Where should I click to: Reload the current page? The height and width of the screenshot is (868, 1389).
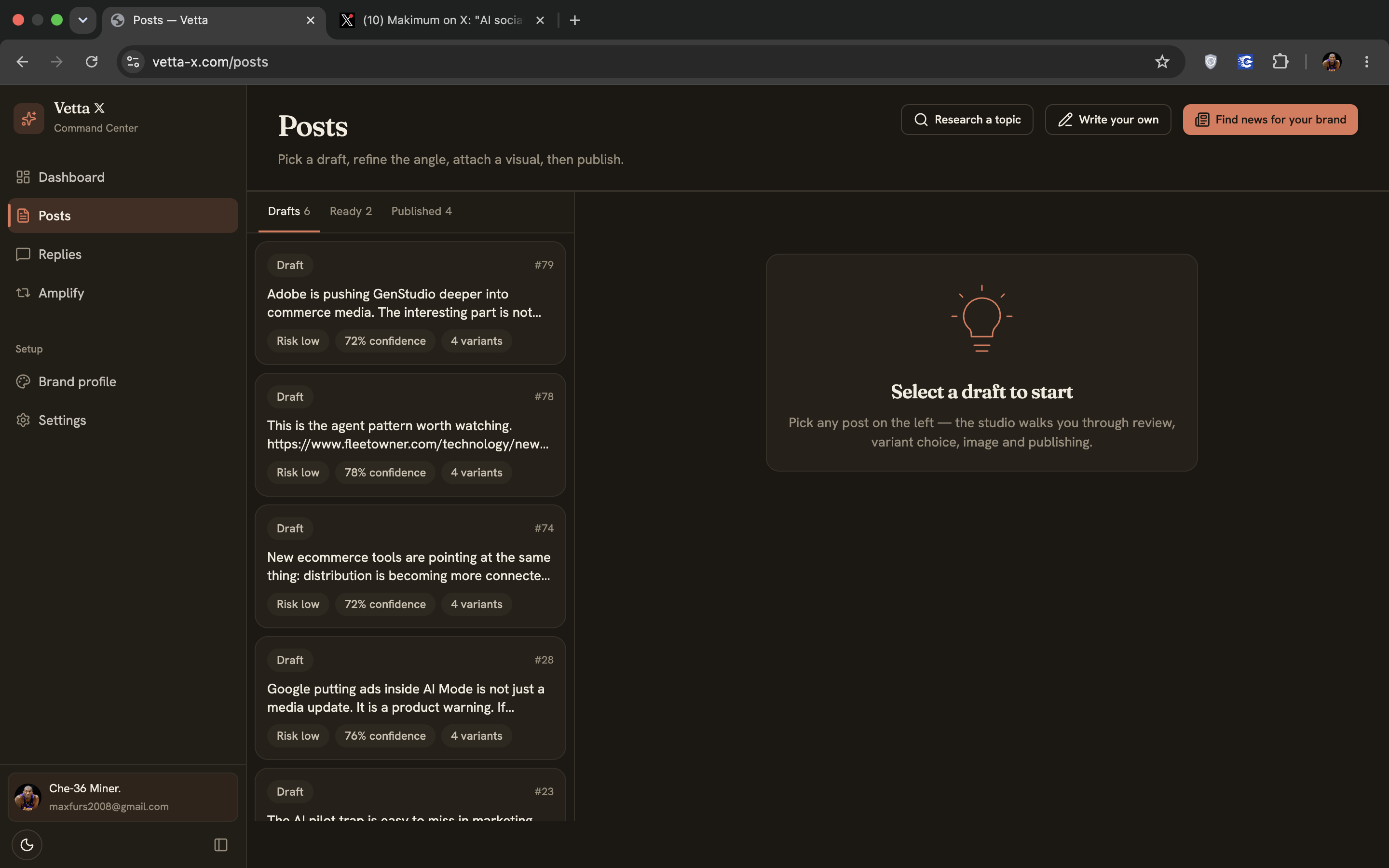pos(92,61)
